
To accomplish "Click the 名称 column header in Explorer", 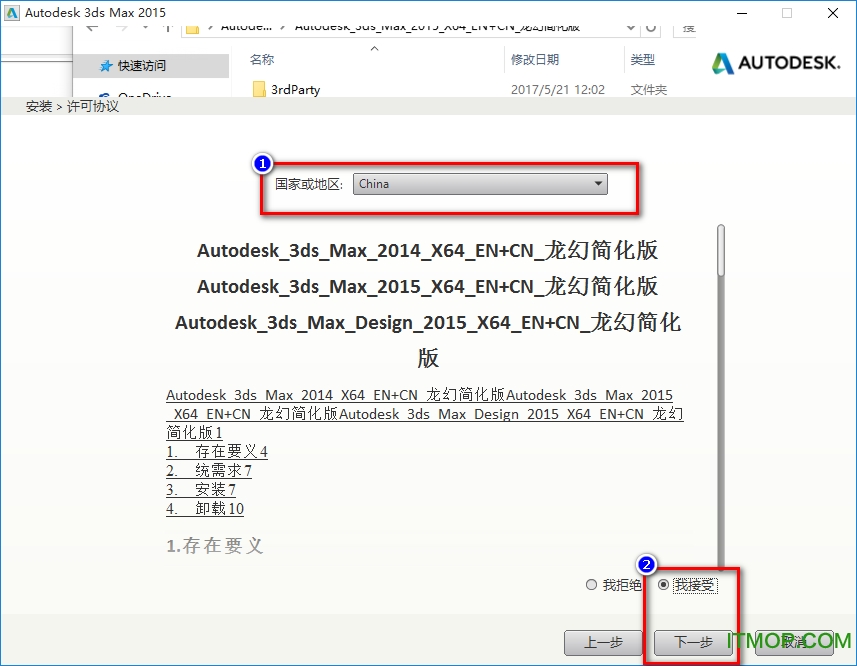I will [262, 60].
